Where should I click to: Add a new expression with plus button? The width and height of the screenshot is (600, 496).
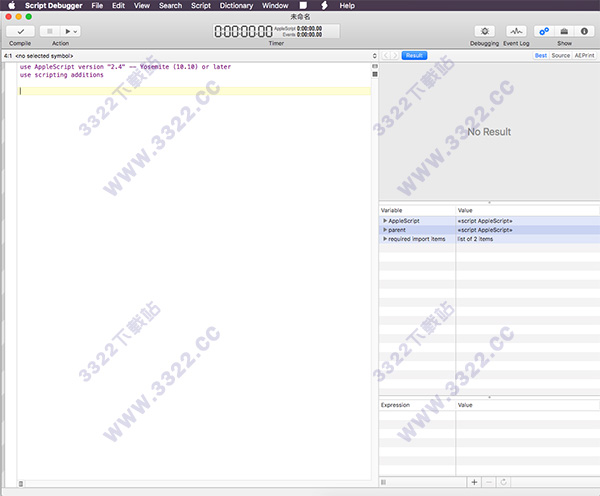pos(474,482)
